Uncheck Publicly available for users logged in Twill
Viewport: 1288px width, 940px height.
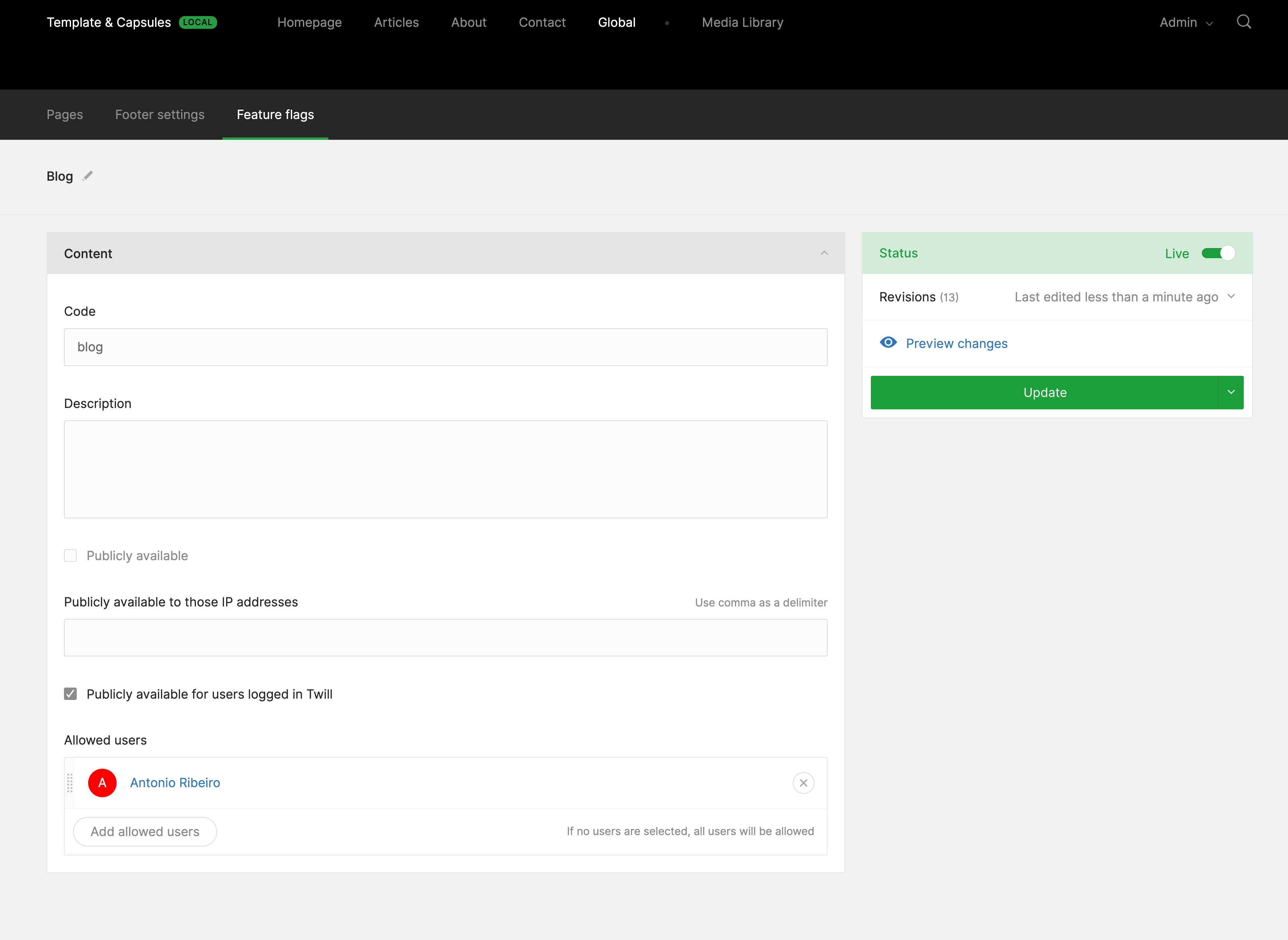(70, 694)
